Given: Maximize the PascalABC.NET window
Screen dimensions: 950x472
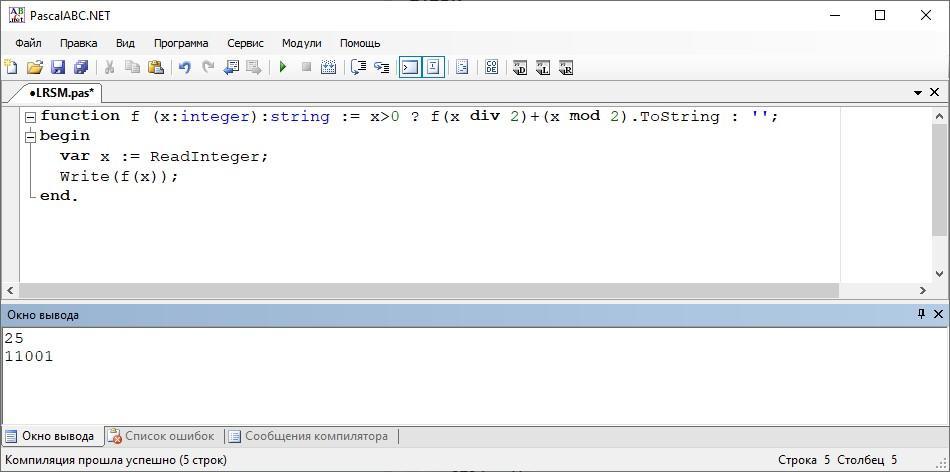Looking at the screenshot, I should pyautogui.click(x=880, y=16).
